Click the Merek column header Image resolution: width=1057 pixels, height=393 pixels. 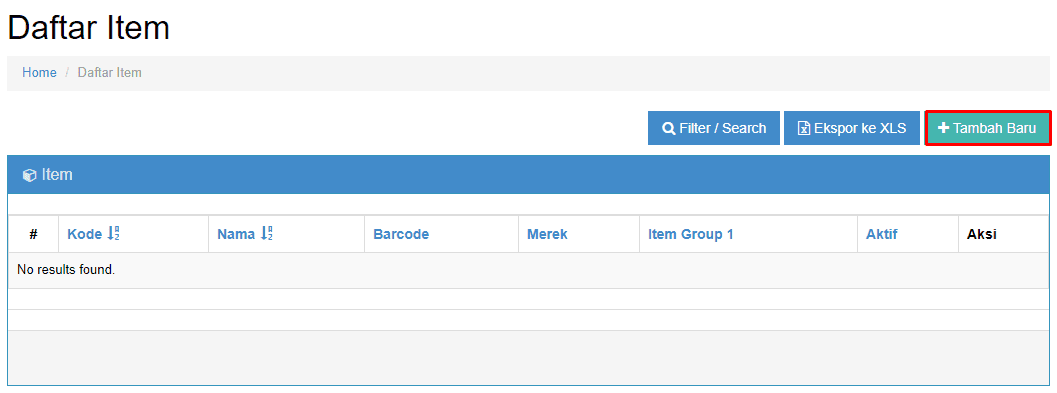pos(547,234)
